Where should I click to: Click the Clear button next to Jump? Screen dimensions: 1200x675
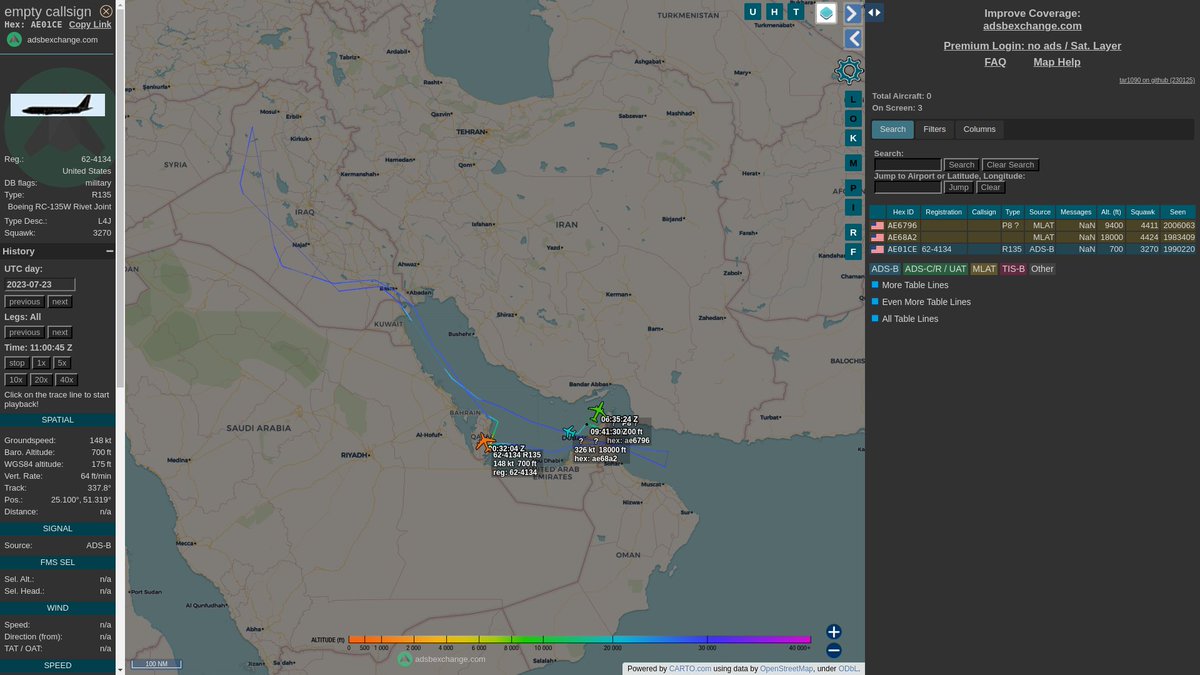click(990, 187)
